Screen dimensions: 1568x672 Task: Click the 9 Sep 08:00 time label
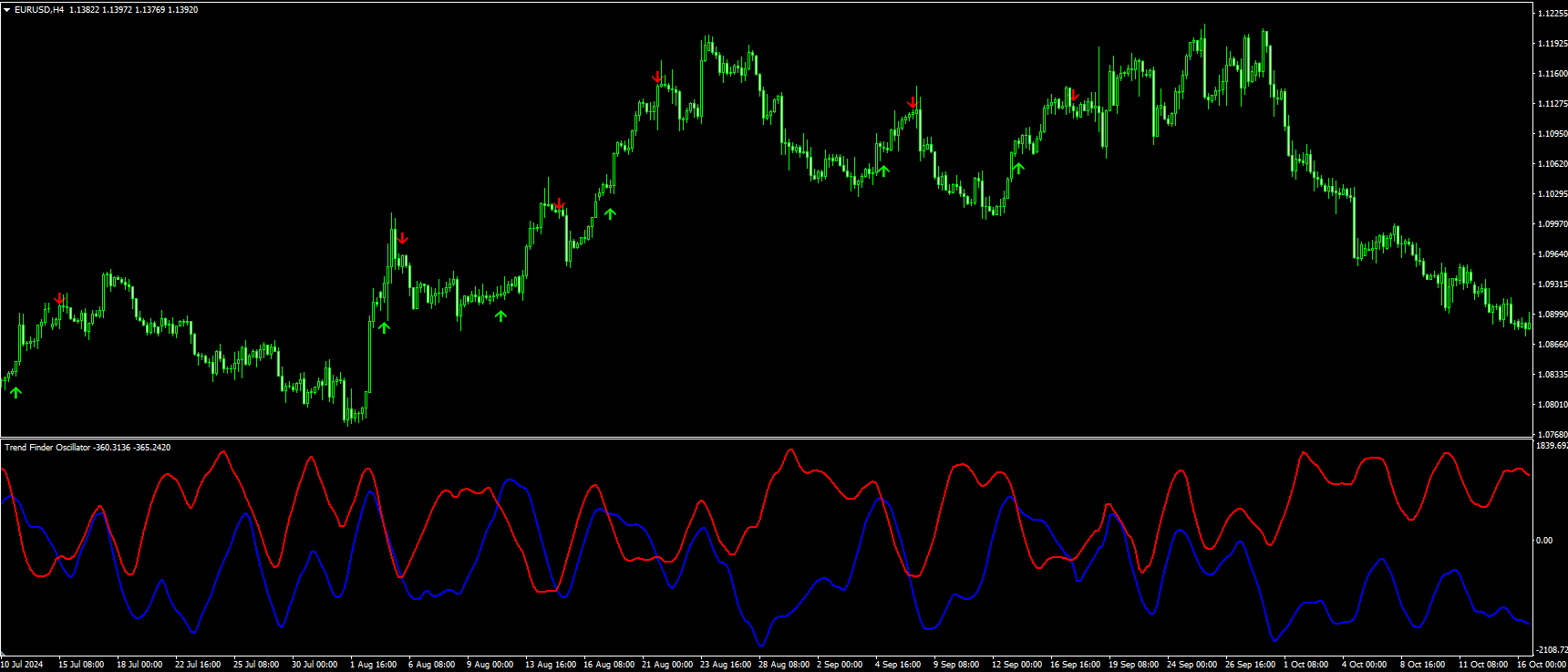point(956,665)
